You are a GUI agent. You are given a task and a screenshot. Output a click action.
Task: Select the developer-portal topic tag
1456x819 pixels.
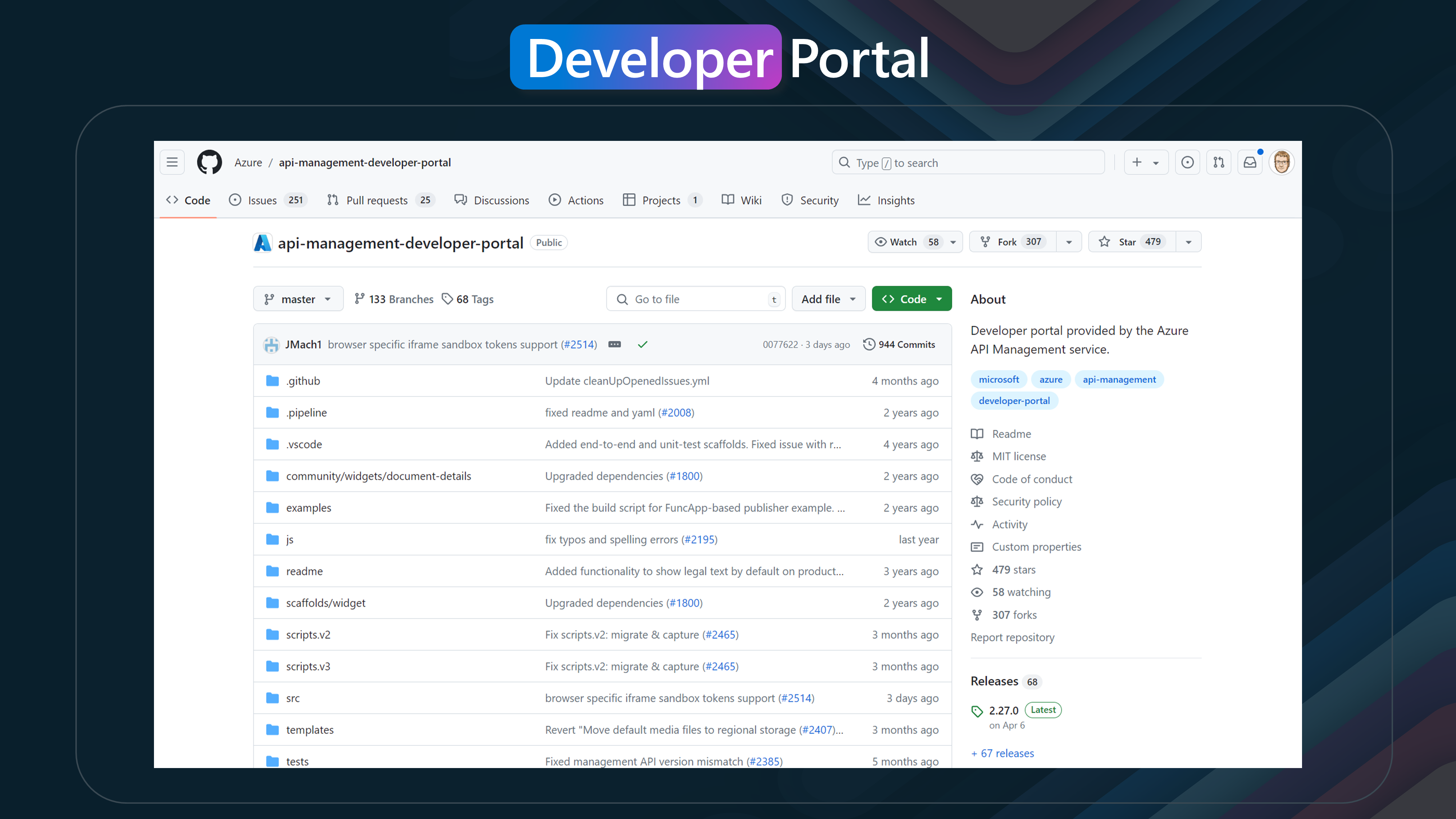[x=1014, y=401]
